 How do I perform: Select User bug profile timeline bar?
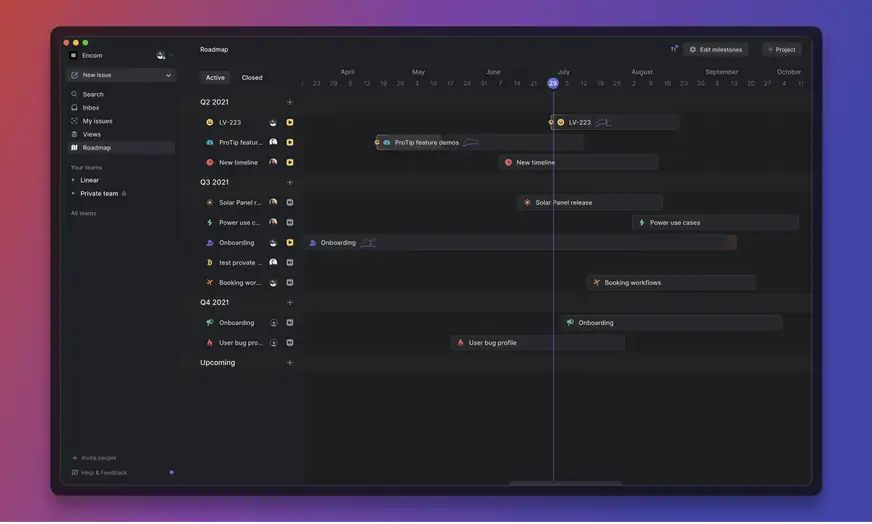coord(537,343)
